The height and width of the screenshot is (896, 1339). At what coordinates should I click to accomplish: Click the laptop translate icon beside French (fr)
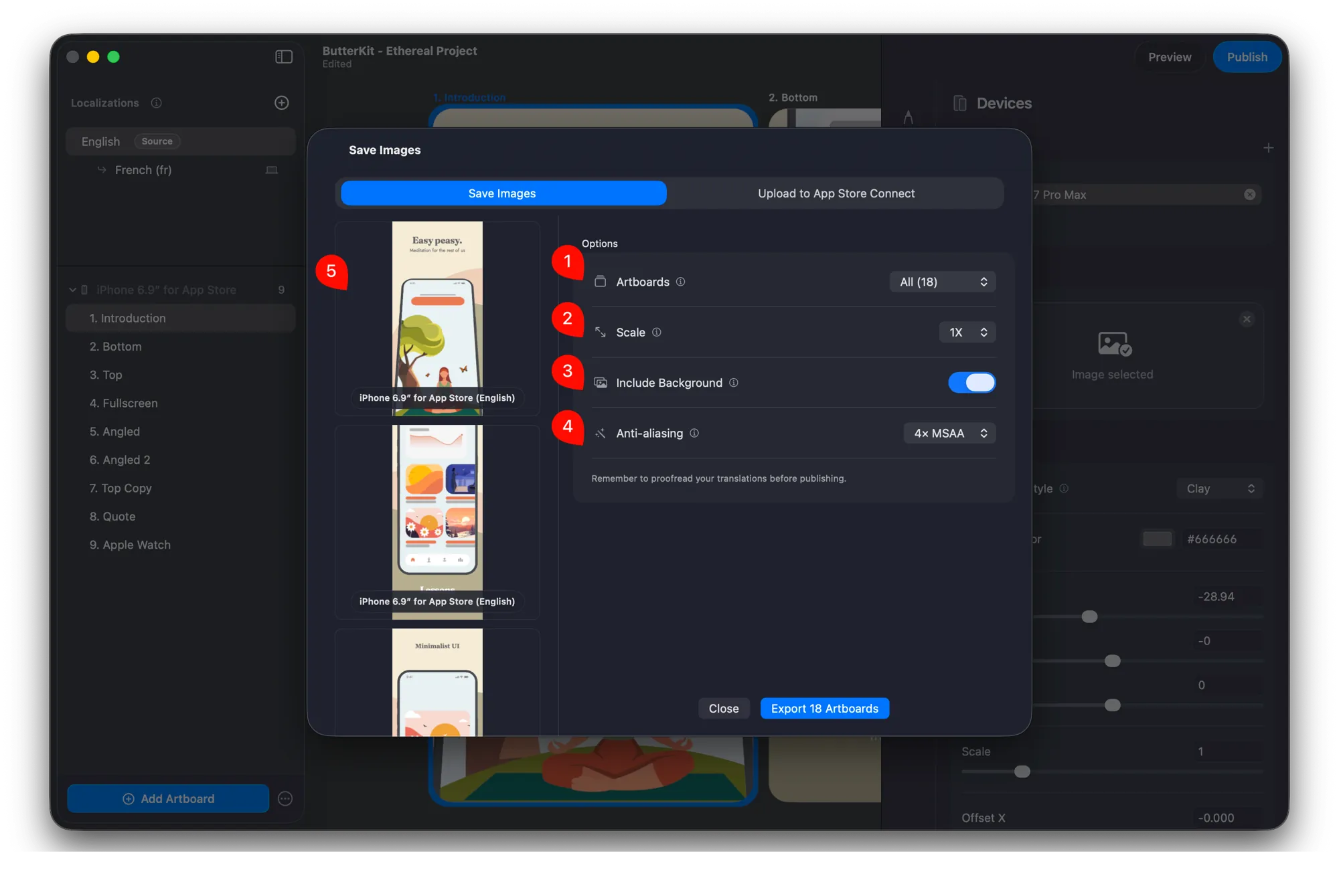coord(272,170)
